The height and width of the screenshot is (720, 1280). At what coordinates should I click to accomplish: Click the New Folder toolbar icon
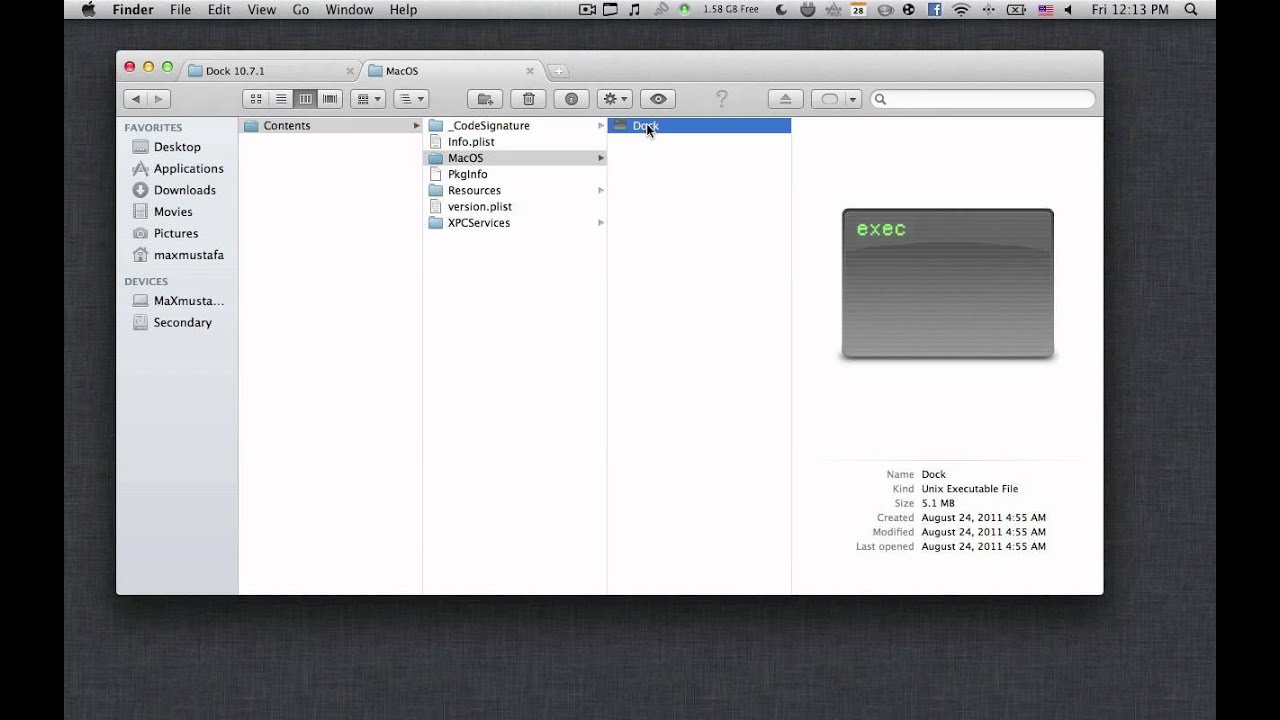coord(485,99)
